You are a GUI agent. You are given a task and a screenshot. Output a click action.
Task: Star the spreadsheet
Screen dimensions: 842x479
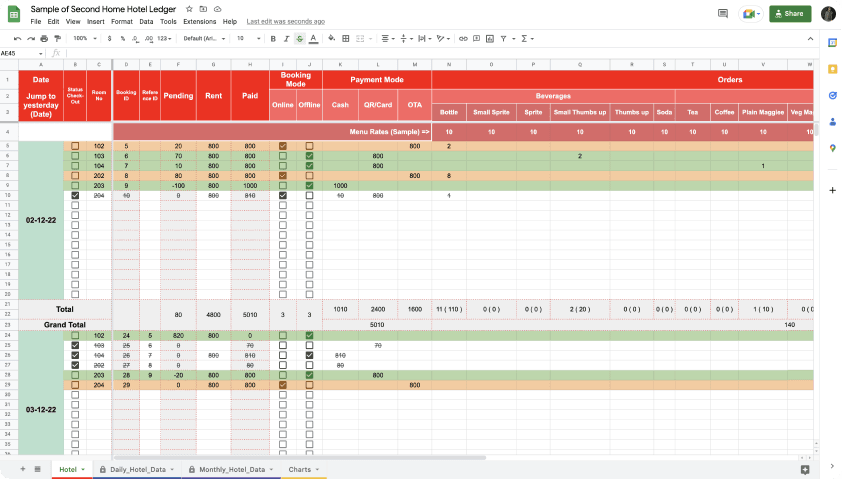[x=189, y=9]
